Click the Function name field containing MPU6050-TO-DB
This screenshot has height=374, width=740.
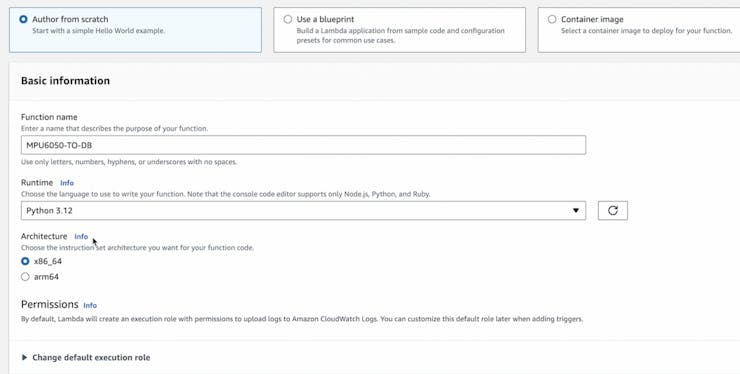tap(303, 145)
